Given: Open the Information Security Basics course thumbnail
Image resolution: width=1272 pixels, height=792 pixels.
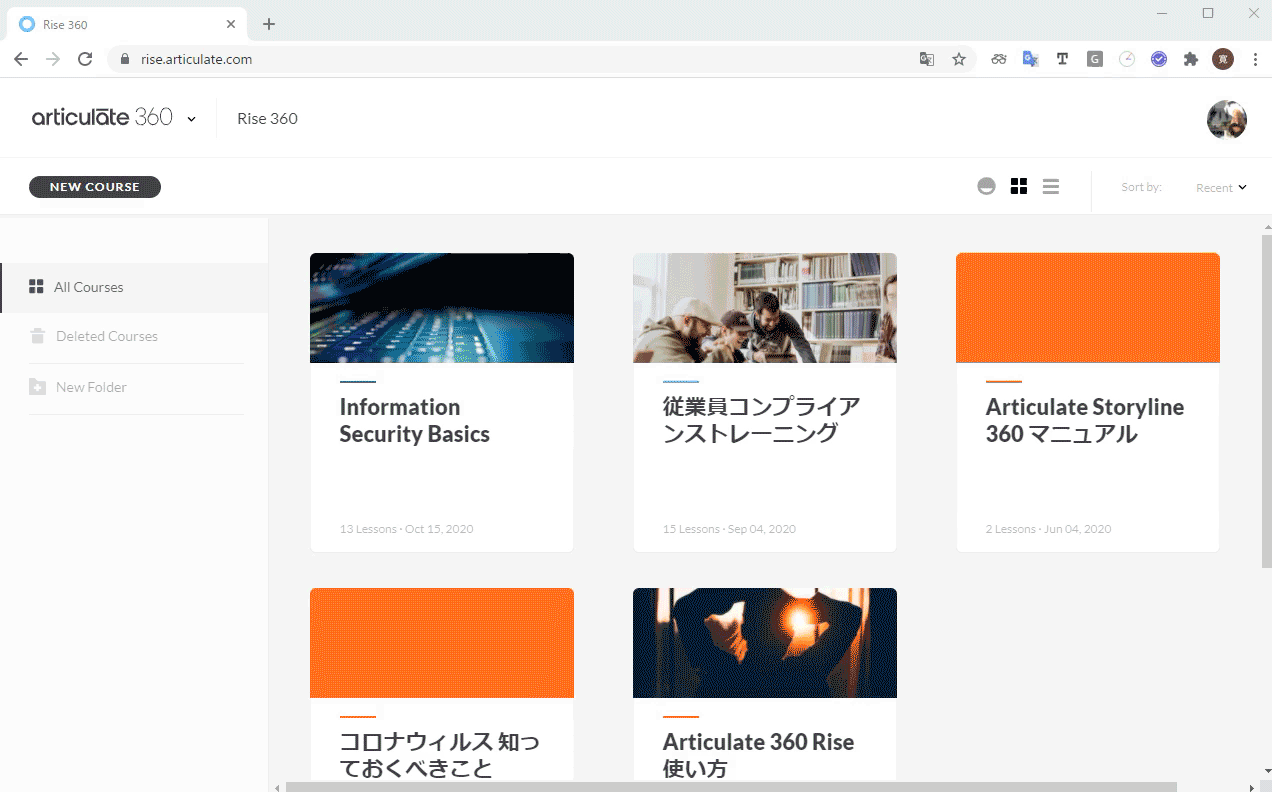Looking at the screenshot, I should tap(442, 308).
